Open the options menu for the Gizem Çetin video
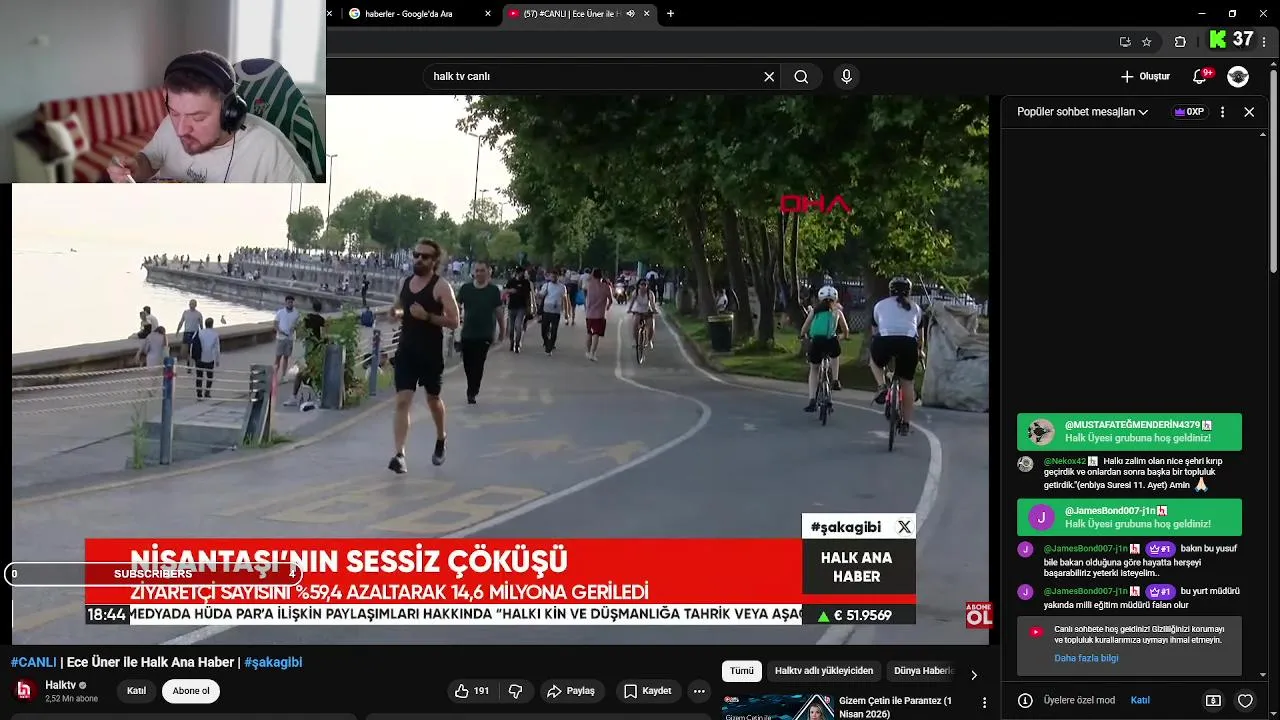 (985, 702)
